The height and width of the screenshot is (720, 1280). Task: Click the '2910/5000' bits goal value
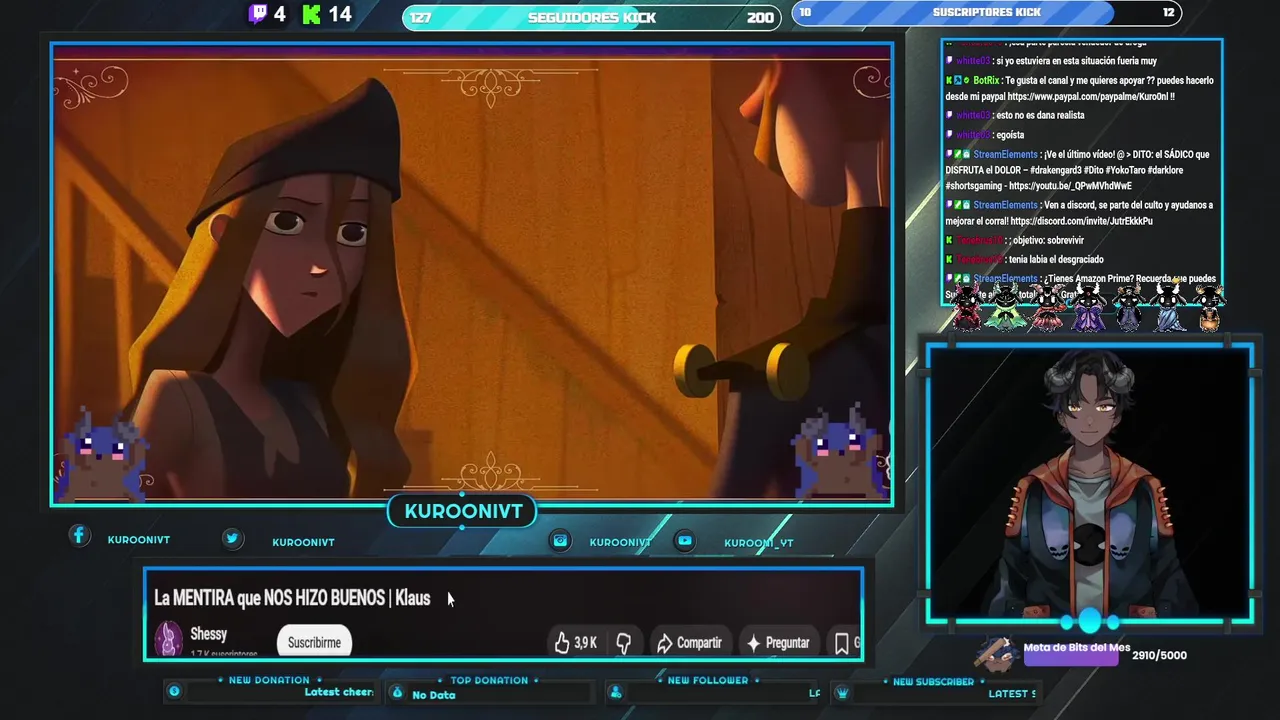tap(1159, 655)
